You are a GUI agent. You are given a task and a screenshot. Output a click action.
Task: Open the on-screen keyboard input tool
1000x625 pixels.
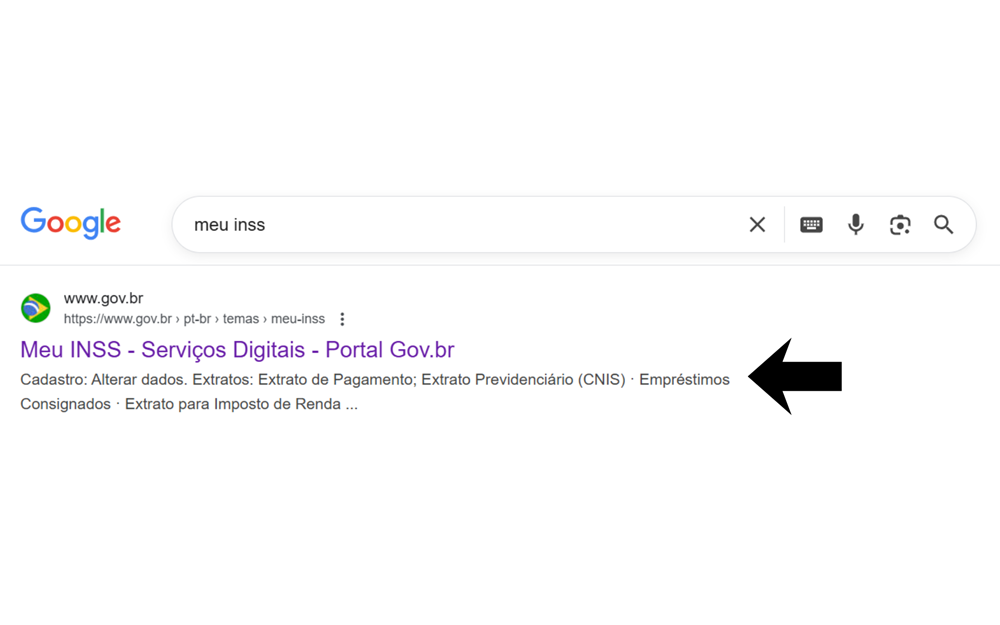[811, 225]
